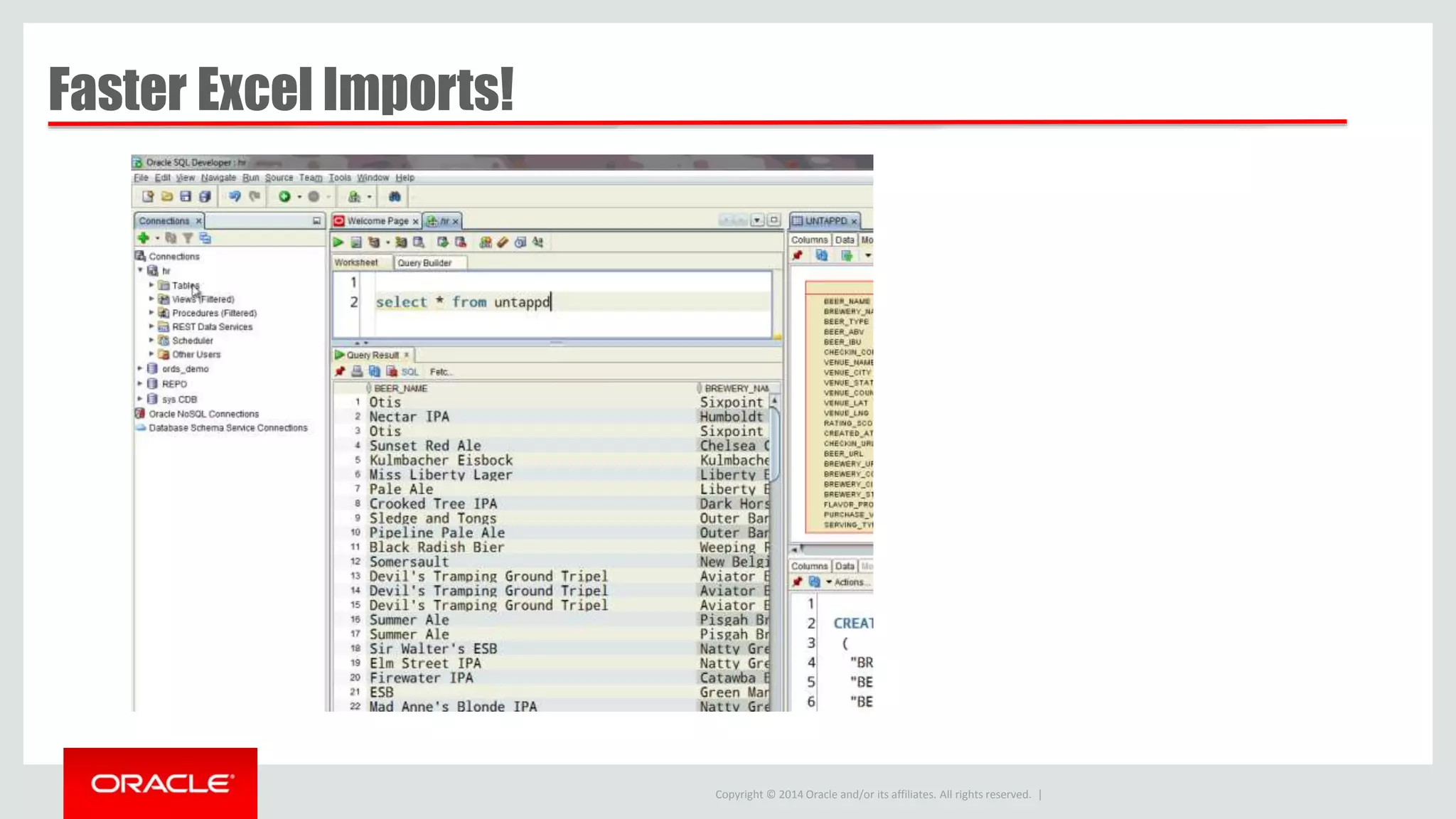
Task: Click the To Upper/Lower case icon
Action: tap(538, 242)
